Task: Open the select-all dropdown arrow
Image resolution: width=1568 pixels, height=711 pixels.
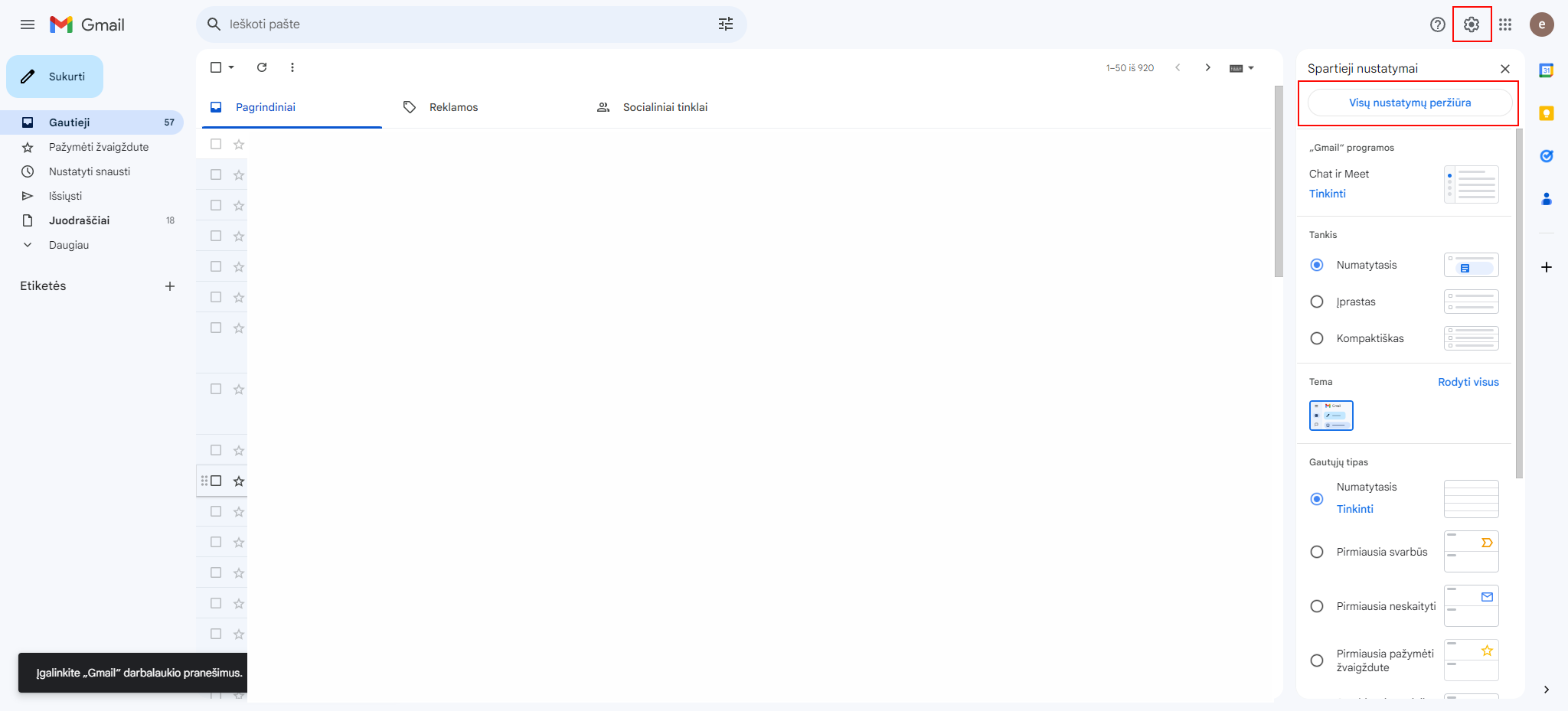Action: tap(231, 67)
